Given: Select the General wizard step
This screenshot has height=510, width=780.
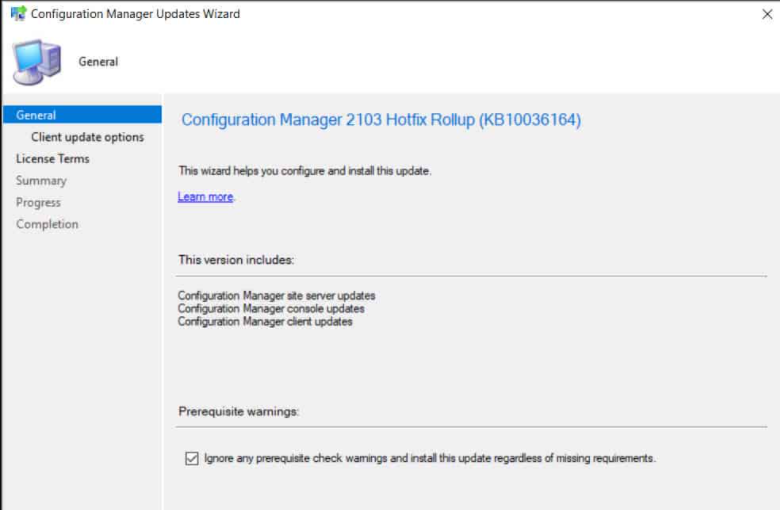Looking at the screenshot, I should click(x=82, y=115).
